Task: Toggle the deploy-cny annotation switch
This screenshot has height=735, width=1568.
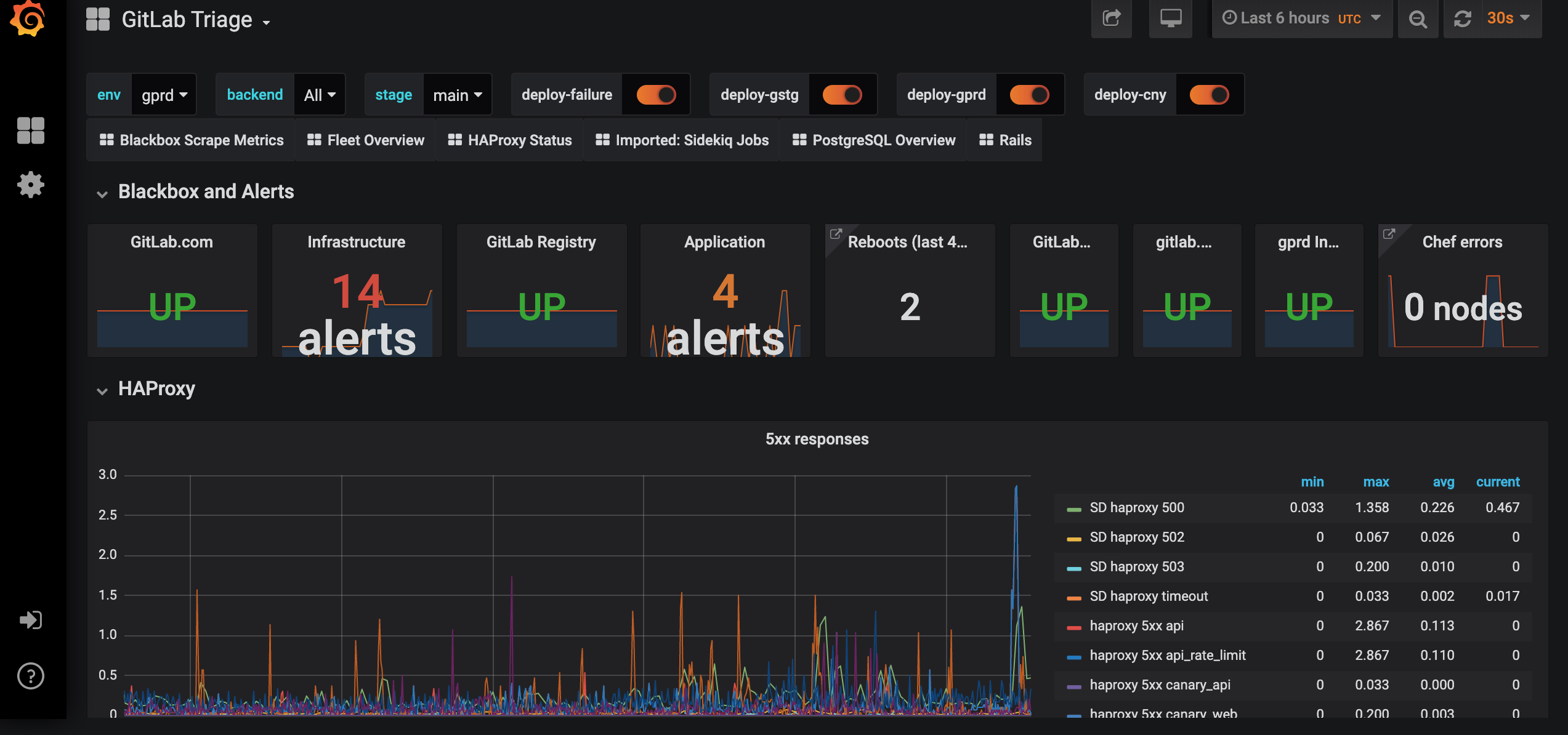Action: (1209, 95)
